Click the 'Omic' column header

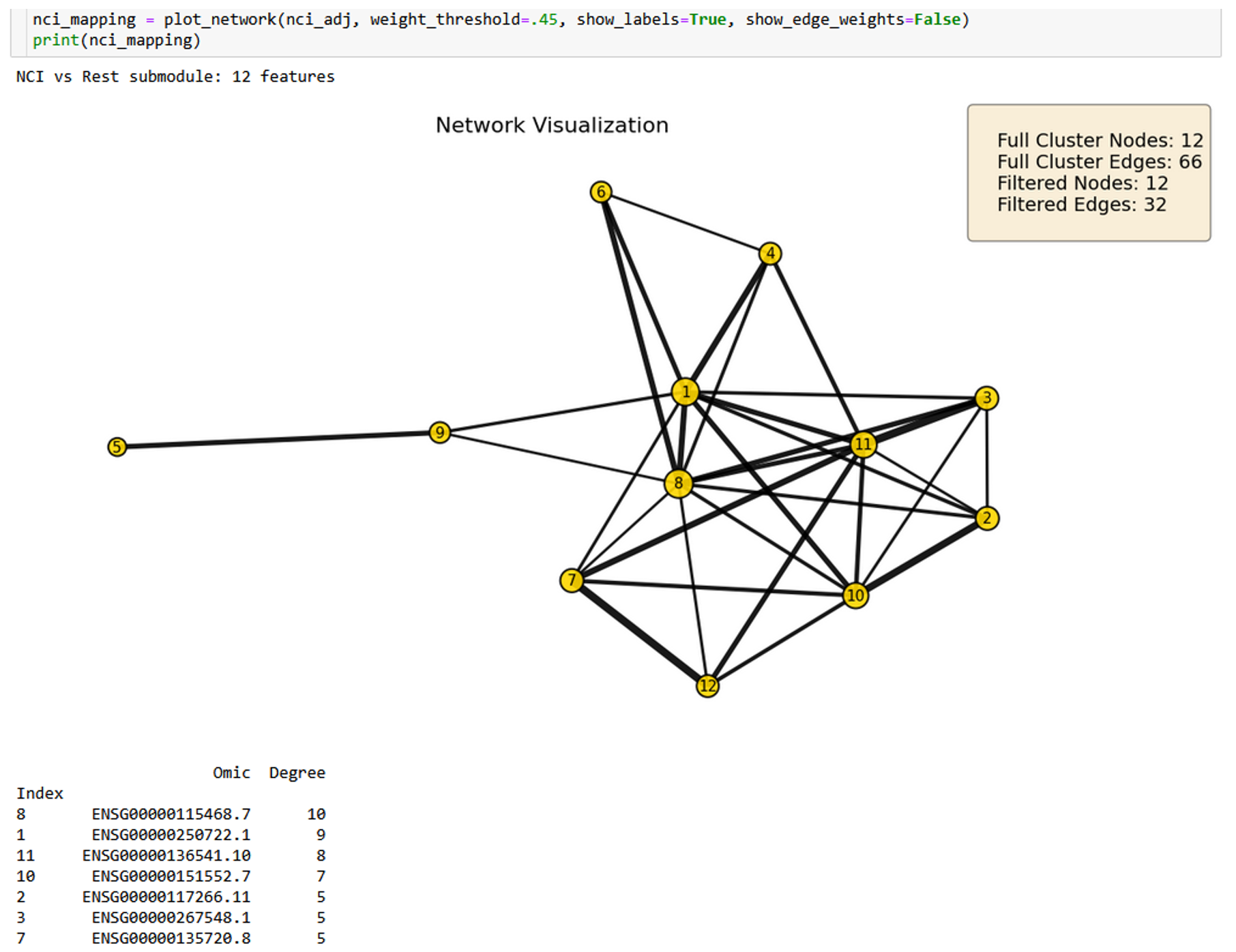tap(231, 773)
